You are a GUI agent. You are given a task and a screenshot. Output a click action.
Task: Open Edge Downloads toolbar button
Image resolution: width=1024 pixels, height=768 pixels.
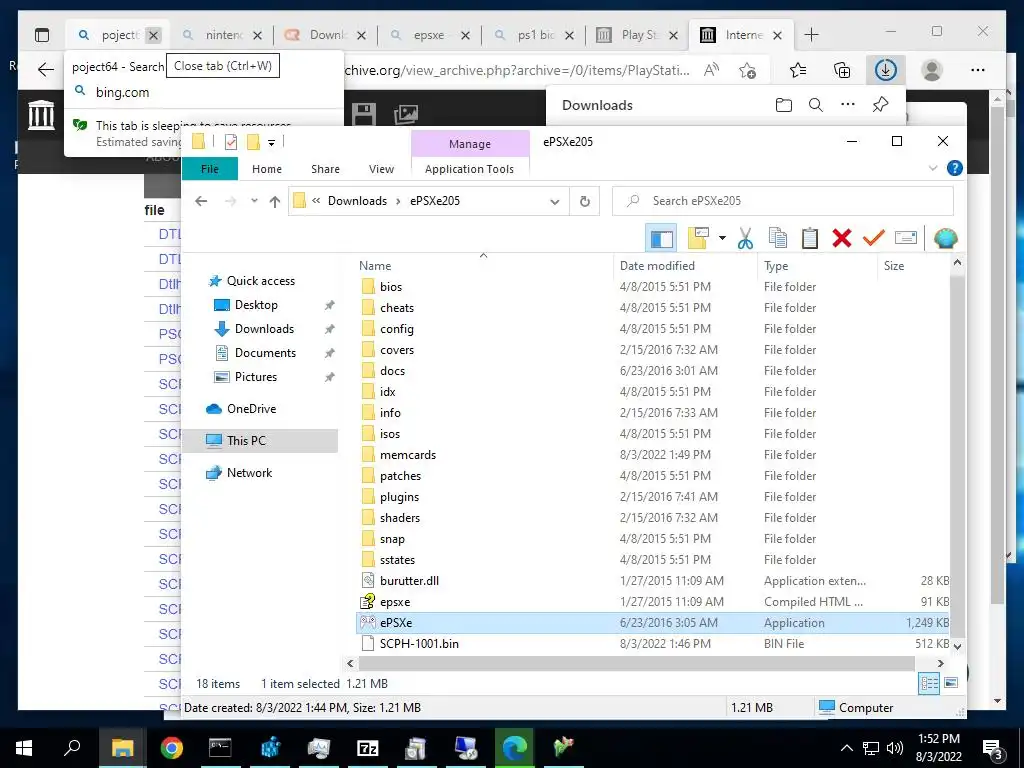click(886, 70)
